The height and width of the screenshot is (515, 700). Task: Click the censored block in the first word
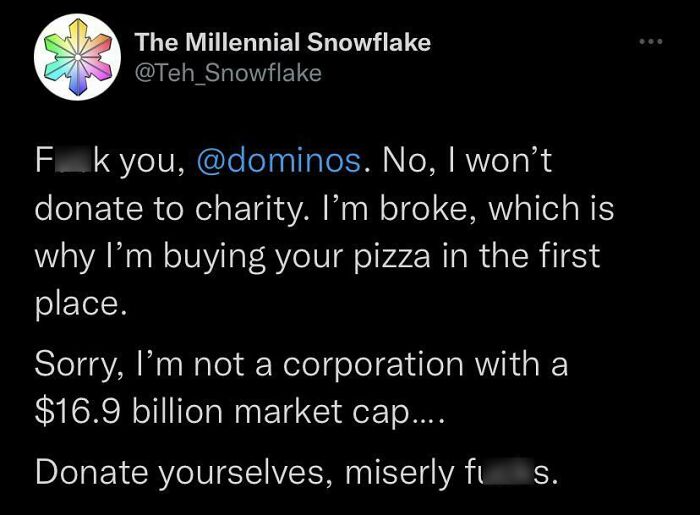[75, 160]
